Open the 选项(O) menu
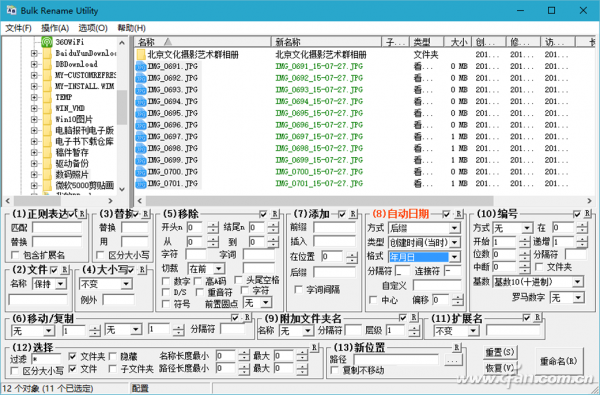600x395 pixels. [93, 28]
